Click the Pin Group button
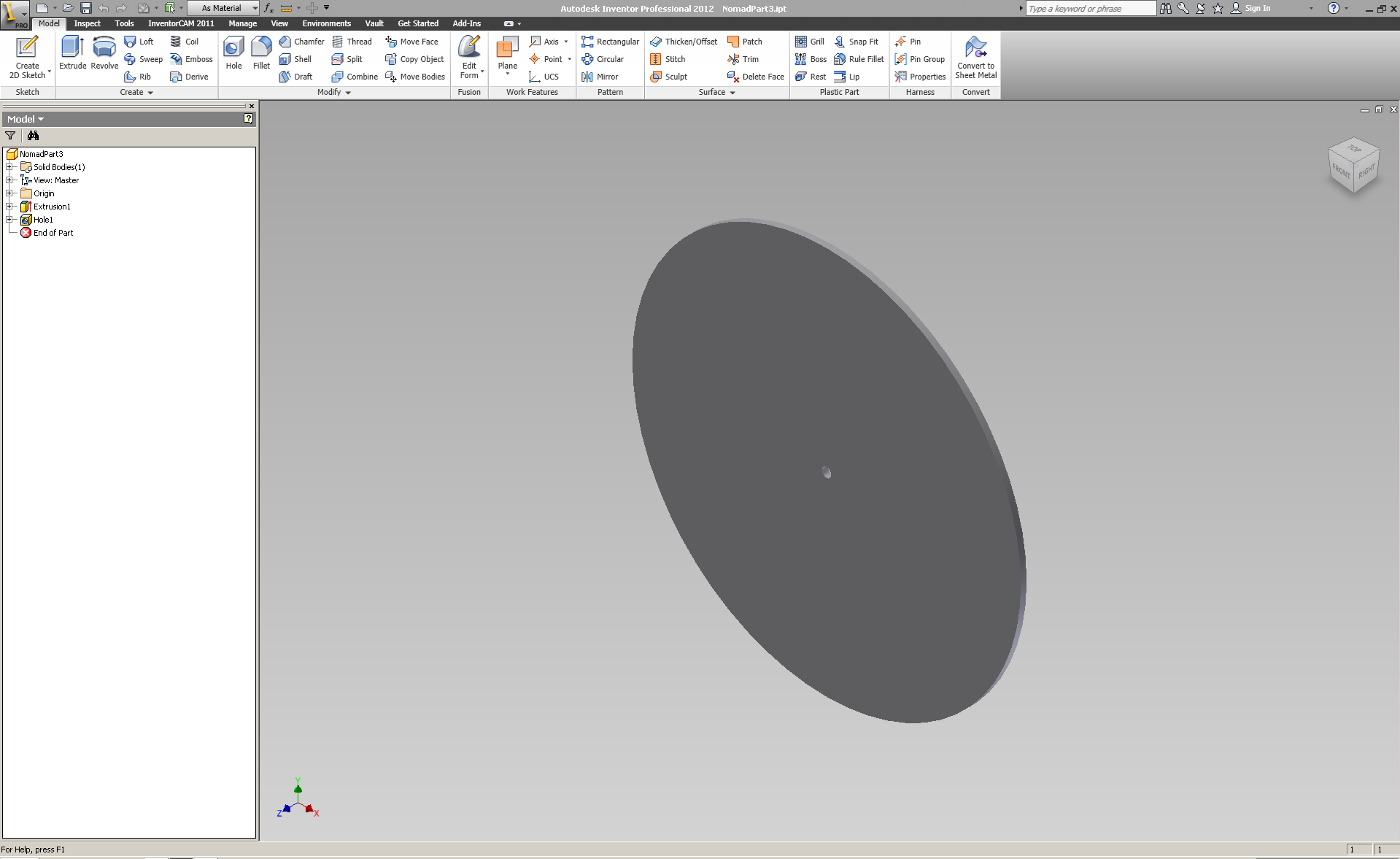The image size is (1400, 859). pos(919,59)
